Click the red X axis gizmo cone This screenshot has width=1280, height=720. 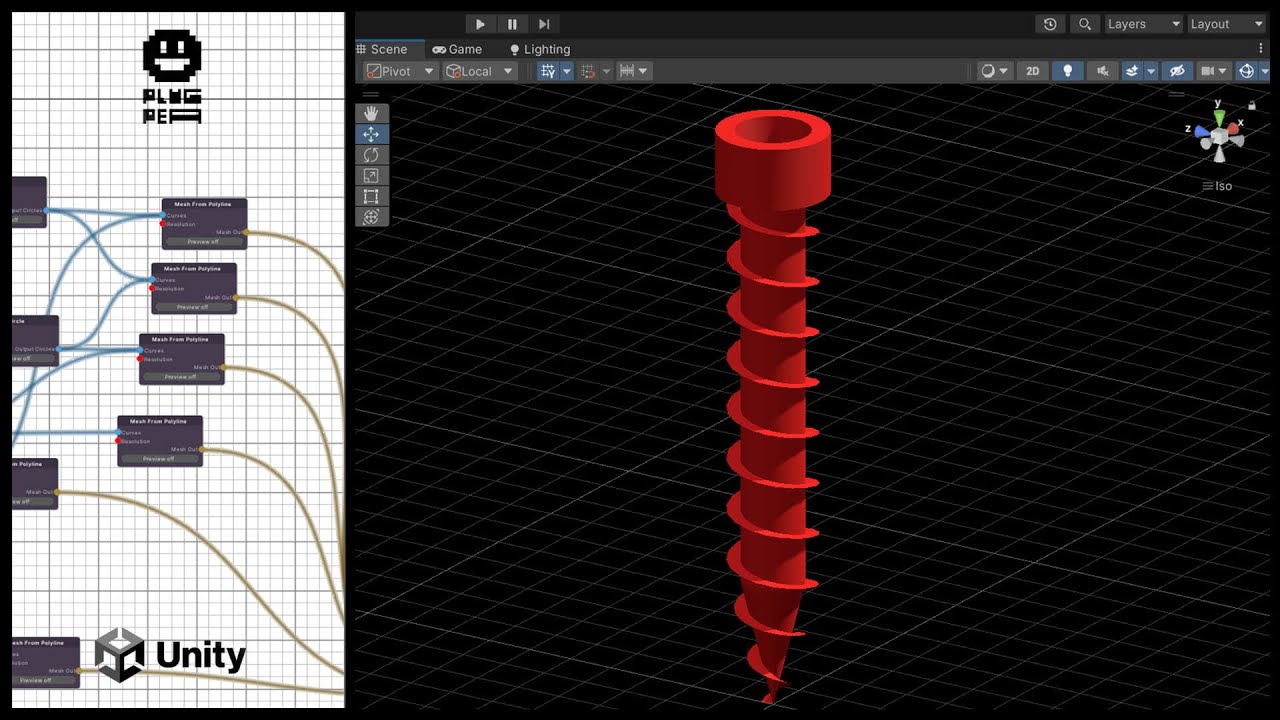(x=1234, y=131)
